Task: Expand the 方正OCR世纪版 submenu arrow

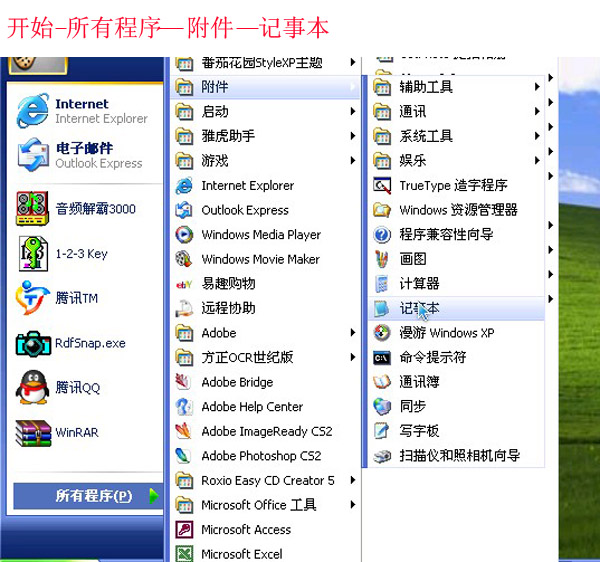Action: pos(353,357)
